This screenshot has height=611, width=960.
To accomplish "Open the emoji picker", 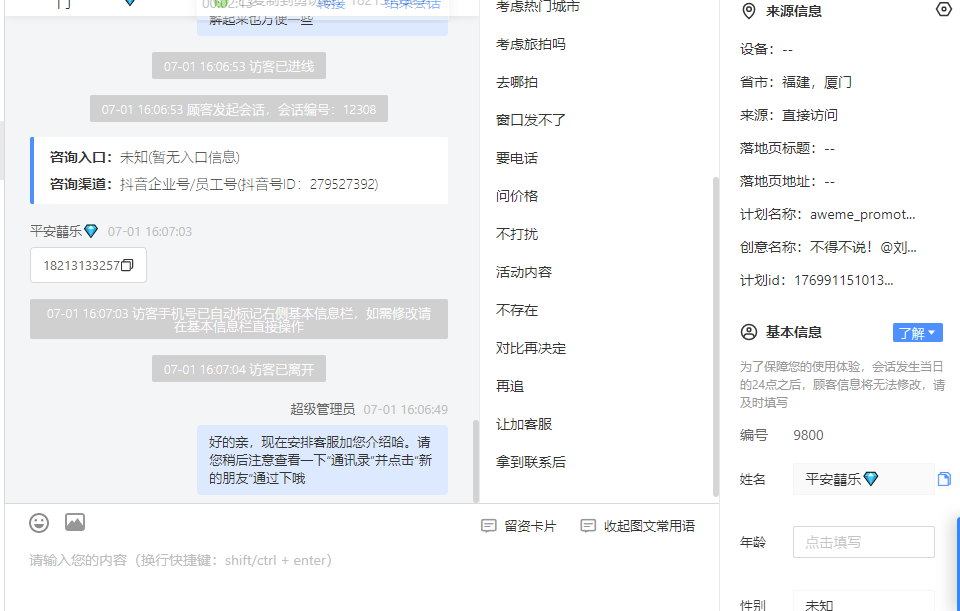I will (39, 523).
